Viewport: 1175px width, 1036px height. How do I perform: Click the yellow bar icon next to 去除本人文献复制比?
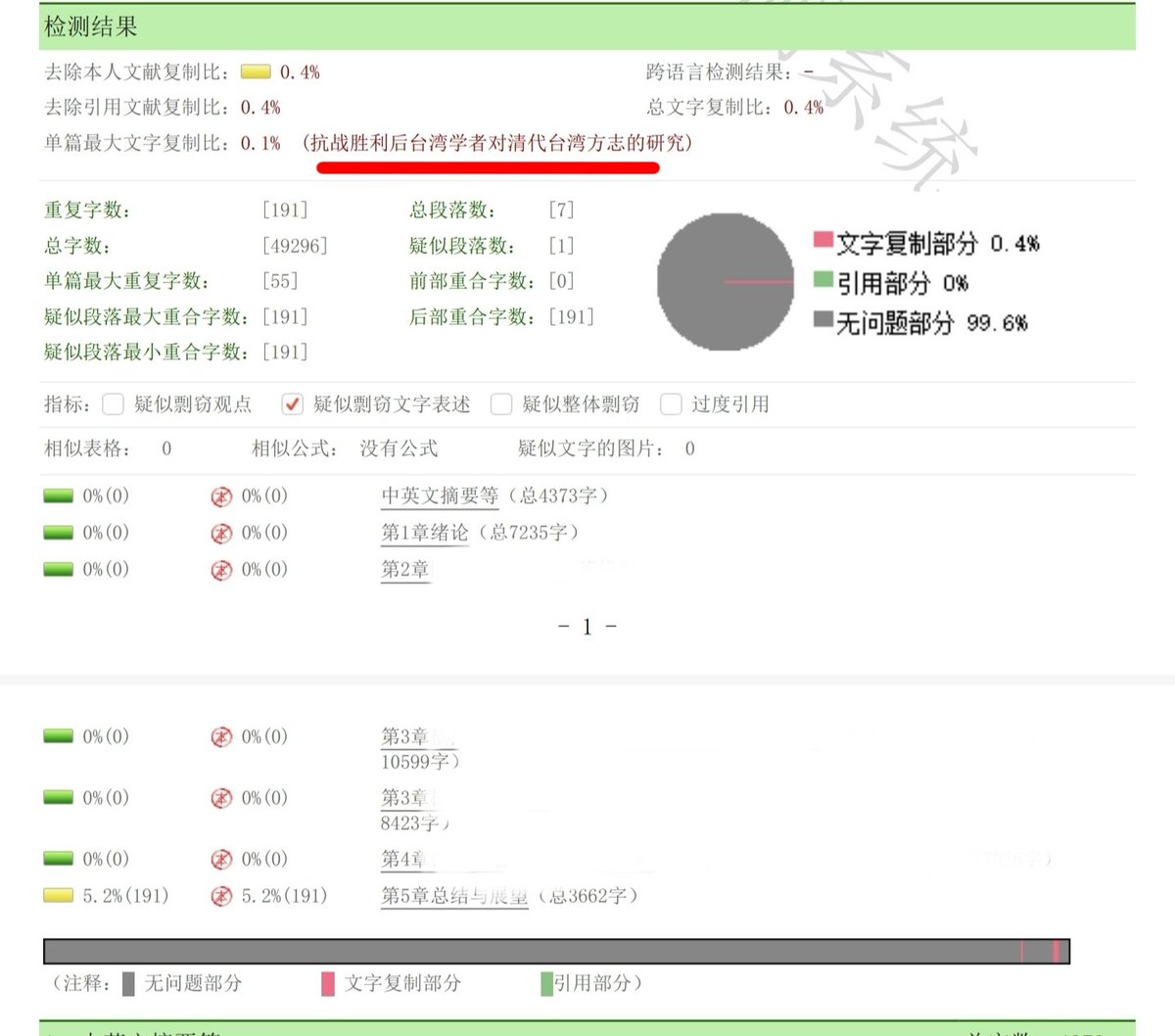coord(256,72)
